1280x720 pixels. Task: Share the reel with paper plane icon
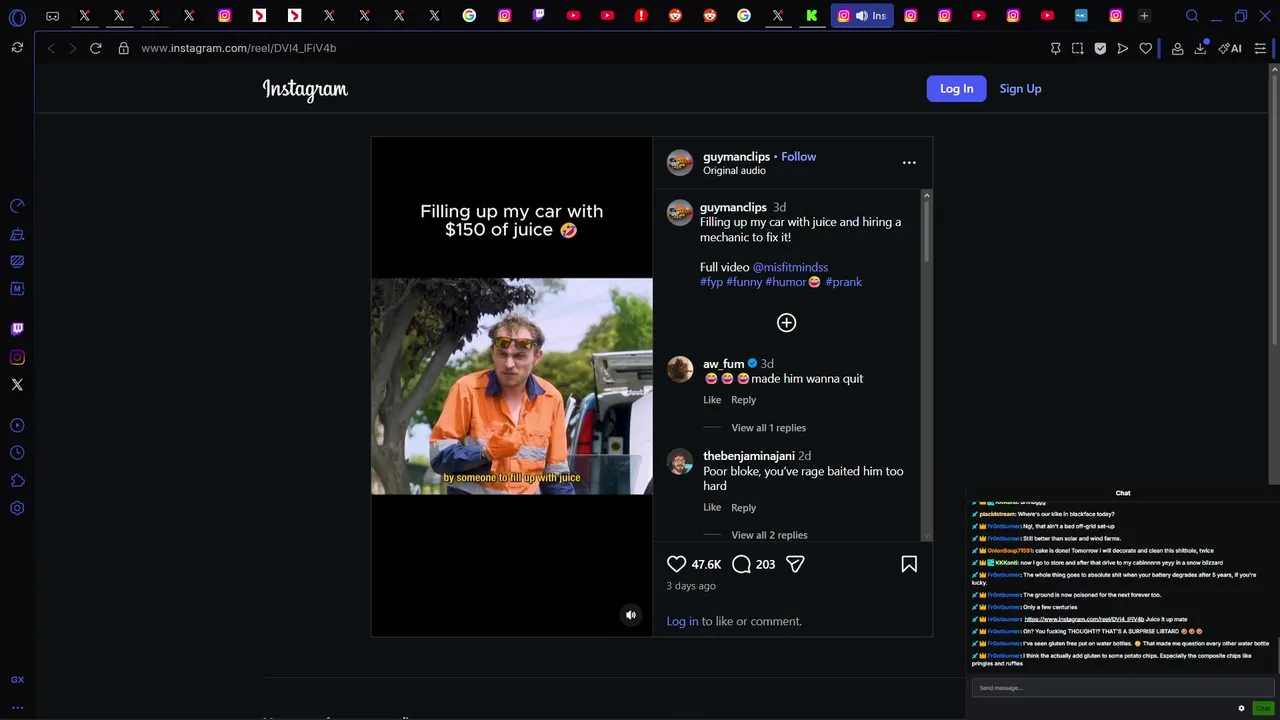pos(795,564)
